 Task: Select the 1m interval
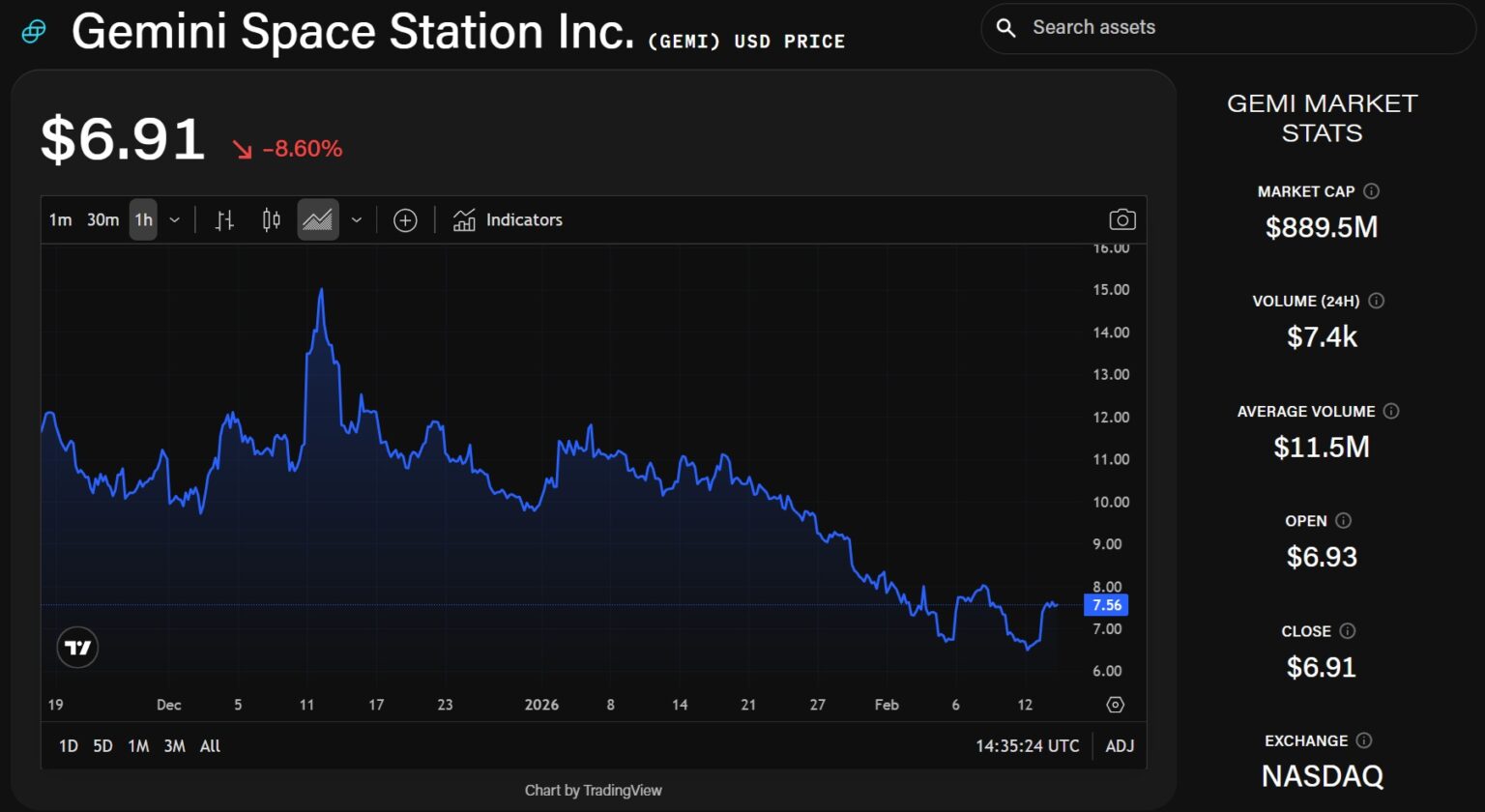(60, 220)
